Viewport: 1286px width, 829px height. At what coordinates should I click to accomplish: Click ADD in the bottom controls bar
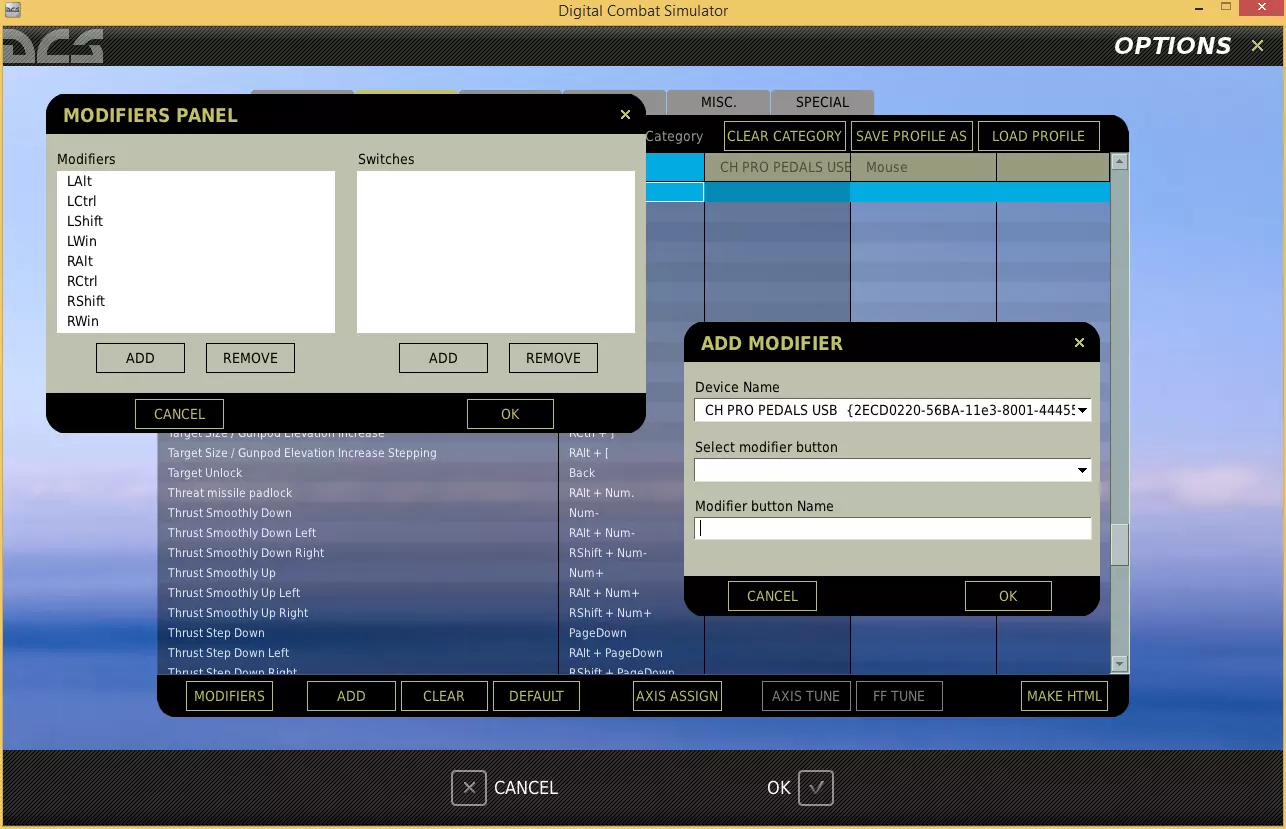[351, 696]
